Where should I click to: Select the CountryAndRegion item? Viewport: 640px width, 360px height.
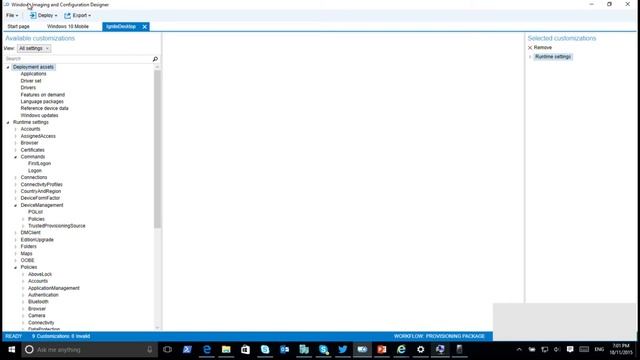[x=41, y=191]
